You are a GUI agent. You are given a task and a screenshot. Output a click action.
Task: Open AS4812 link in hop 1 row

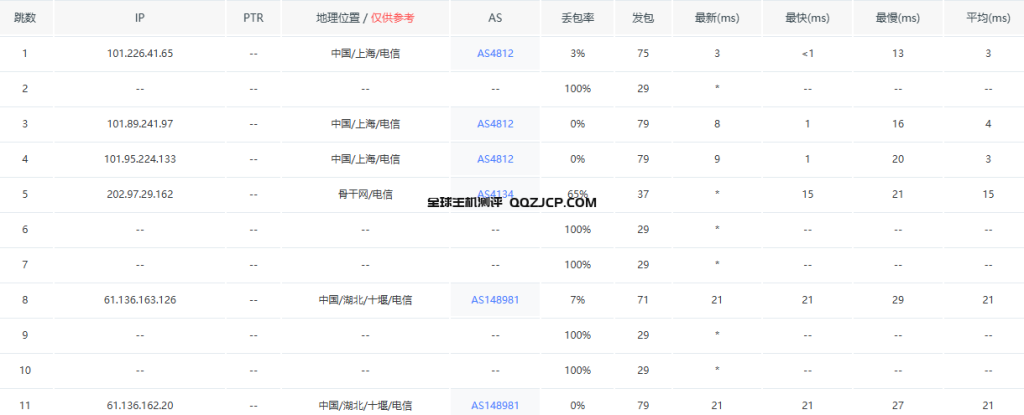495,54
